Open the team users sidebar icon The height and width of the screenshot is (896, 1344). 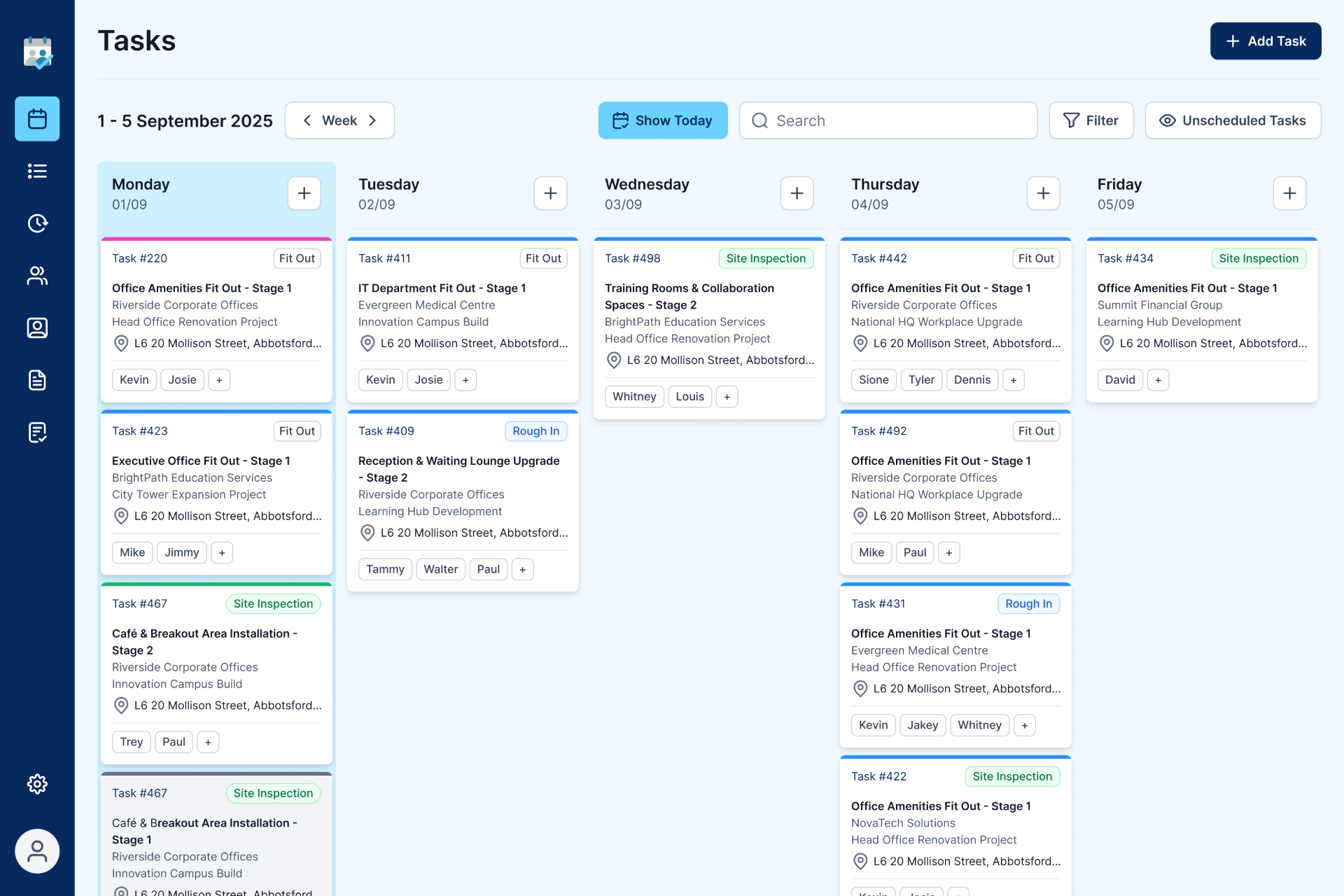[37, 276]
